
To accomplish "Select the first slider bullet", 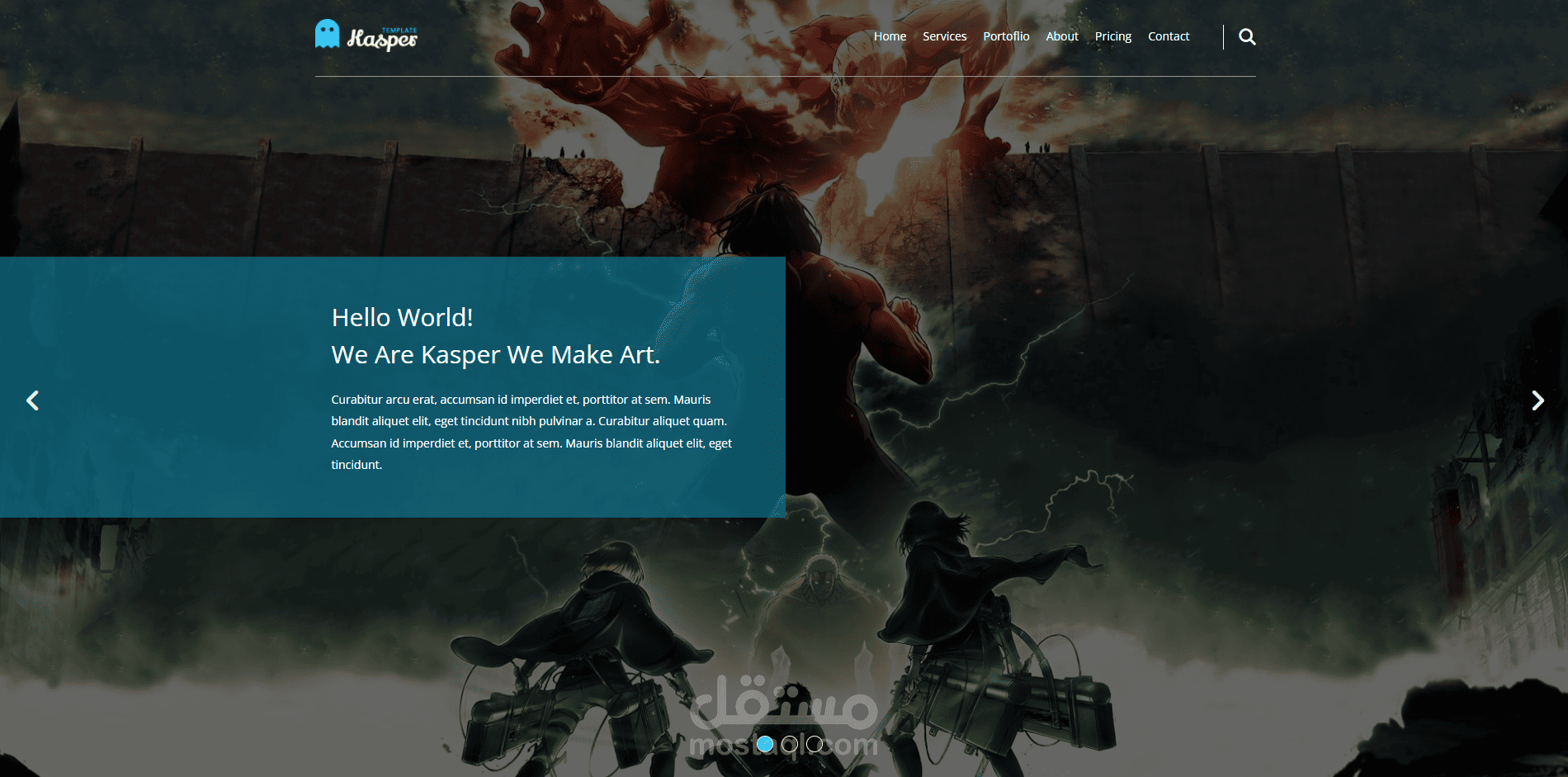I will [765, 744].
